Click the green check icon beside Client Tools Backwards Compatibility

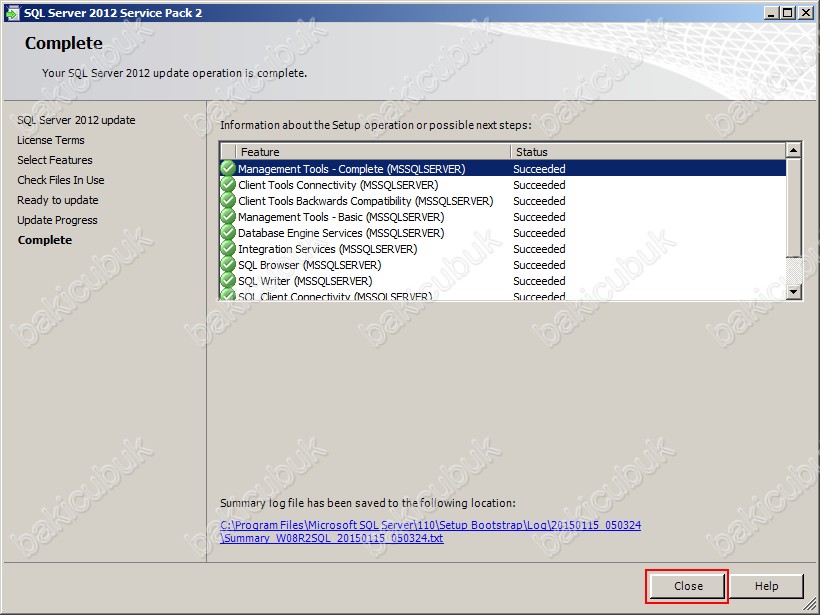(x=228, y=201)
